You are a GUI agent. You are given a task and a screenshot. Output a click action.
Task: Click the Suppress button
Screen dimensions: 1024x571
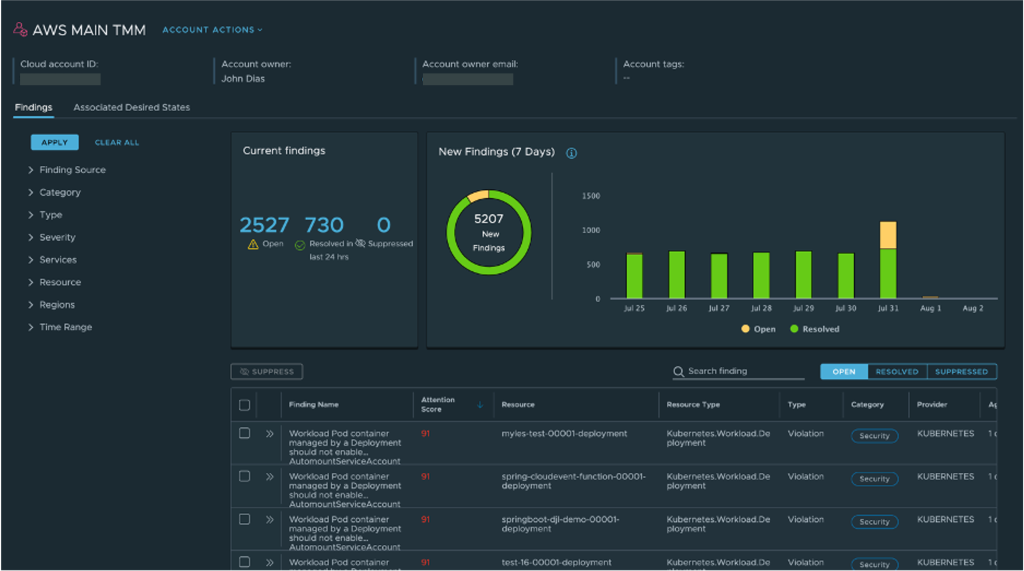[x=266, y=372]
